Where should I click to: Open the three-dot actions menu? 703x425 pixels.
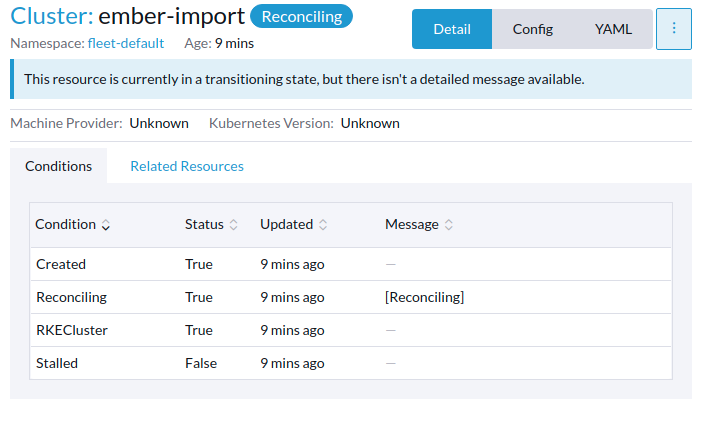tap(673, 29)
